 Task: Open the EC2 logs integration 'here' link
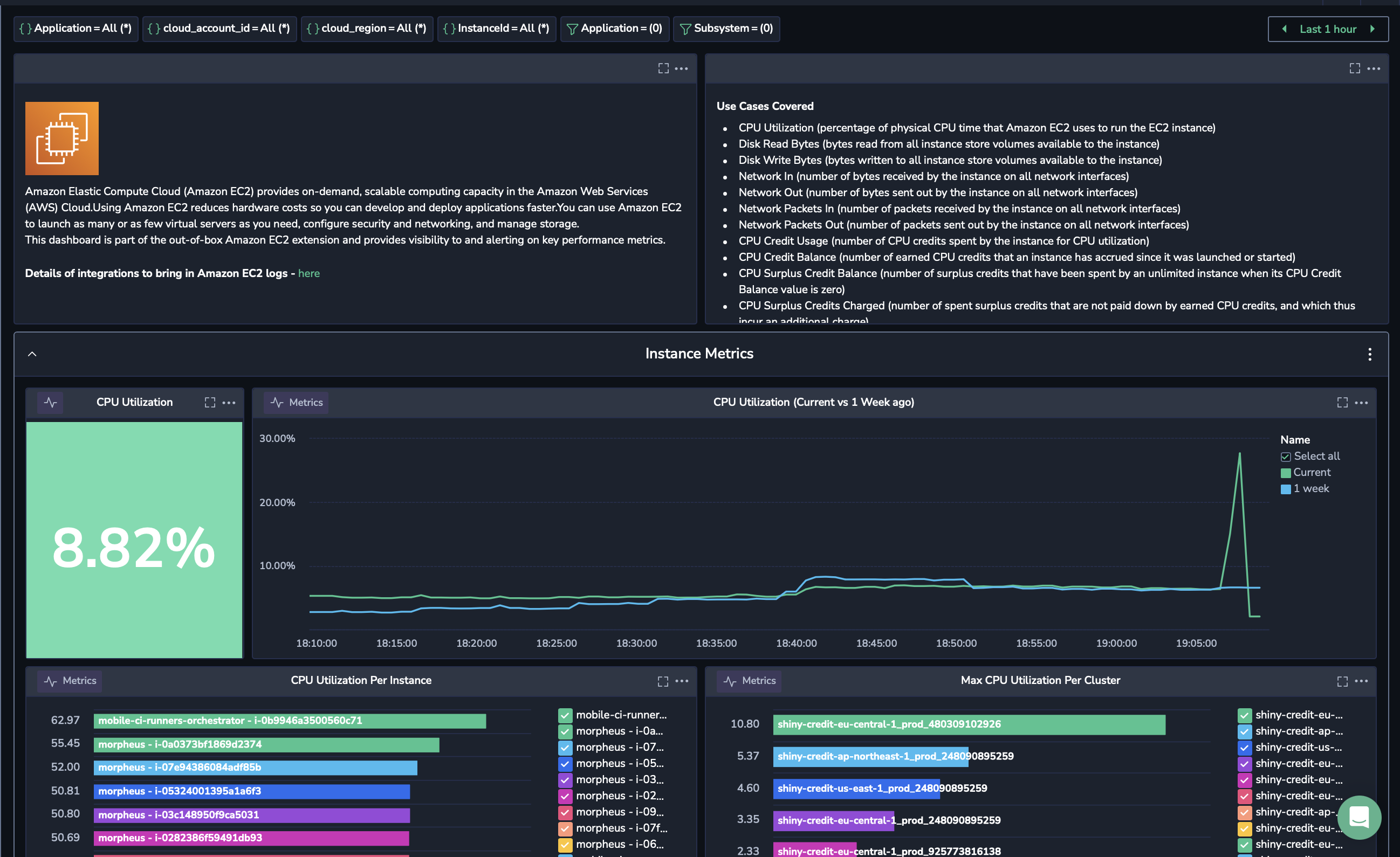308,273
